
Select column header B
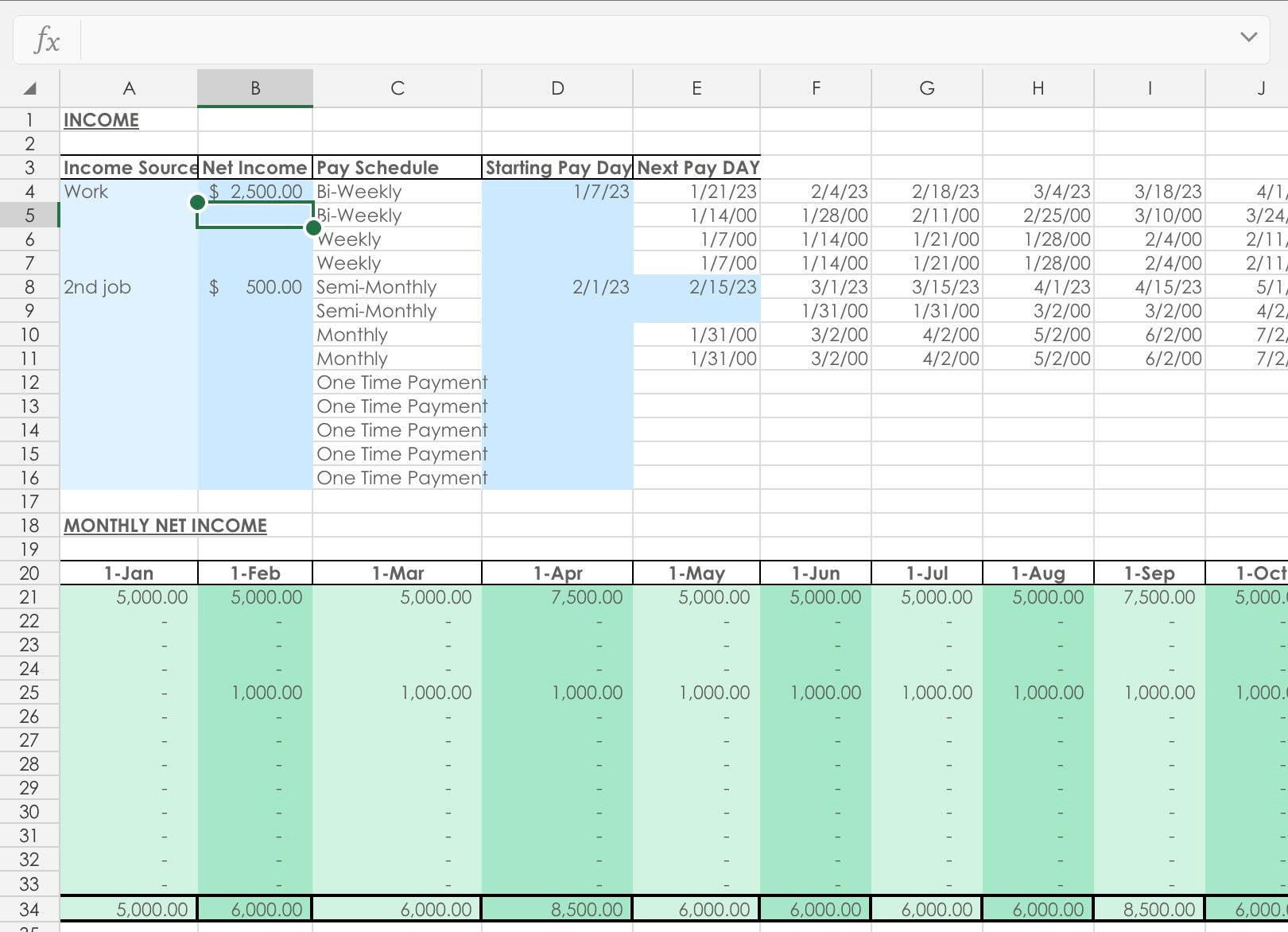coord(254,87)
